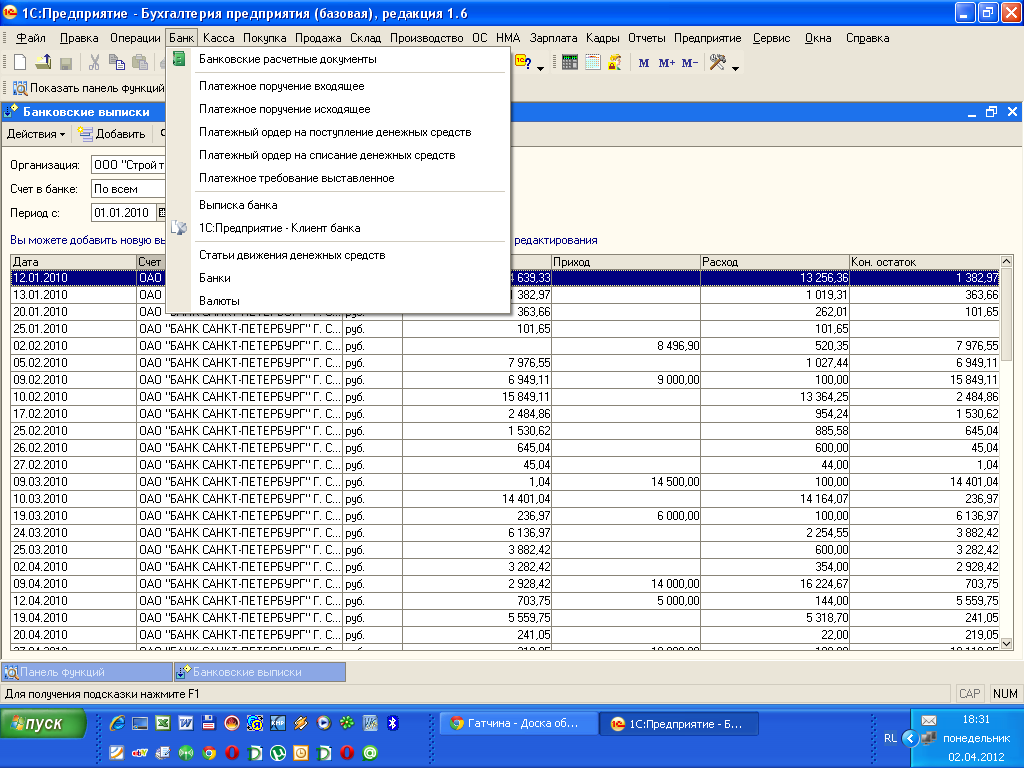Open the tools wrench-and-hammer icon
This screenshot has height=768, width=1024.
717,62
